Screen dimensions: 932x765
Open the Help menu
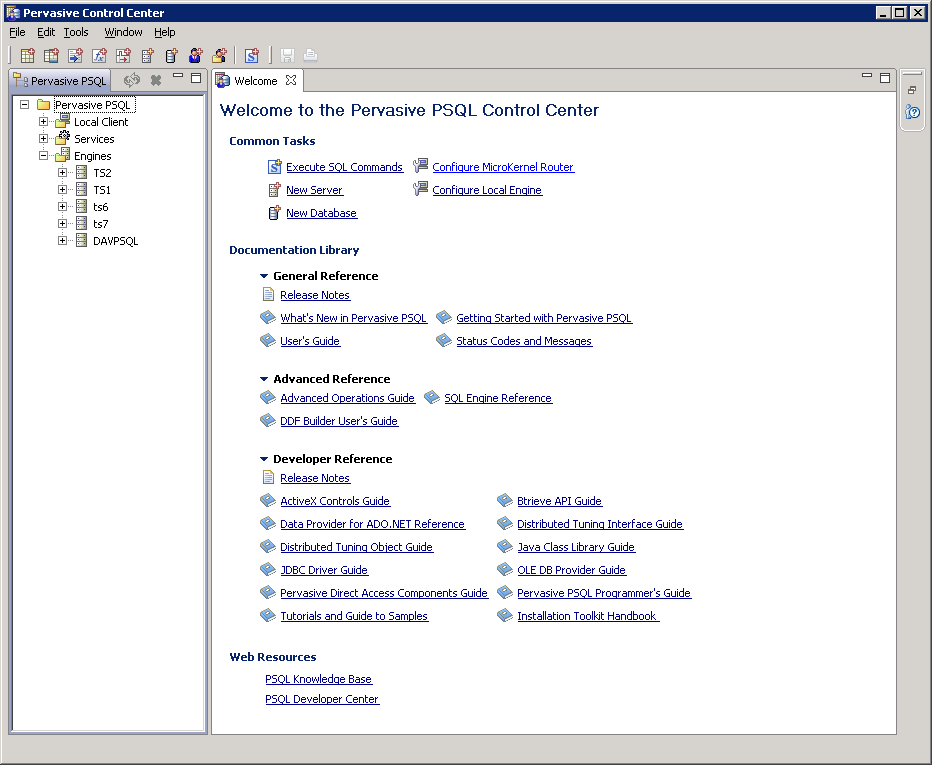tap(165, 32)
